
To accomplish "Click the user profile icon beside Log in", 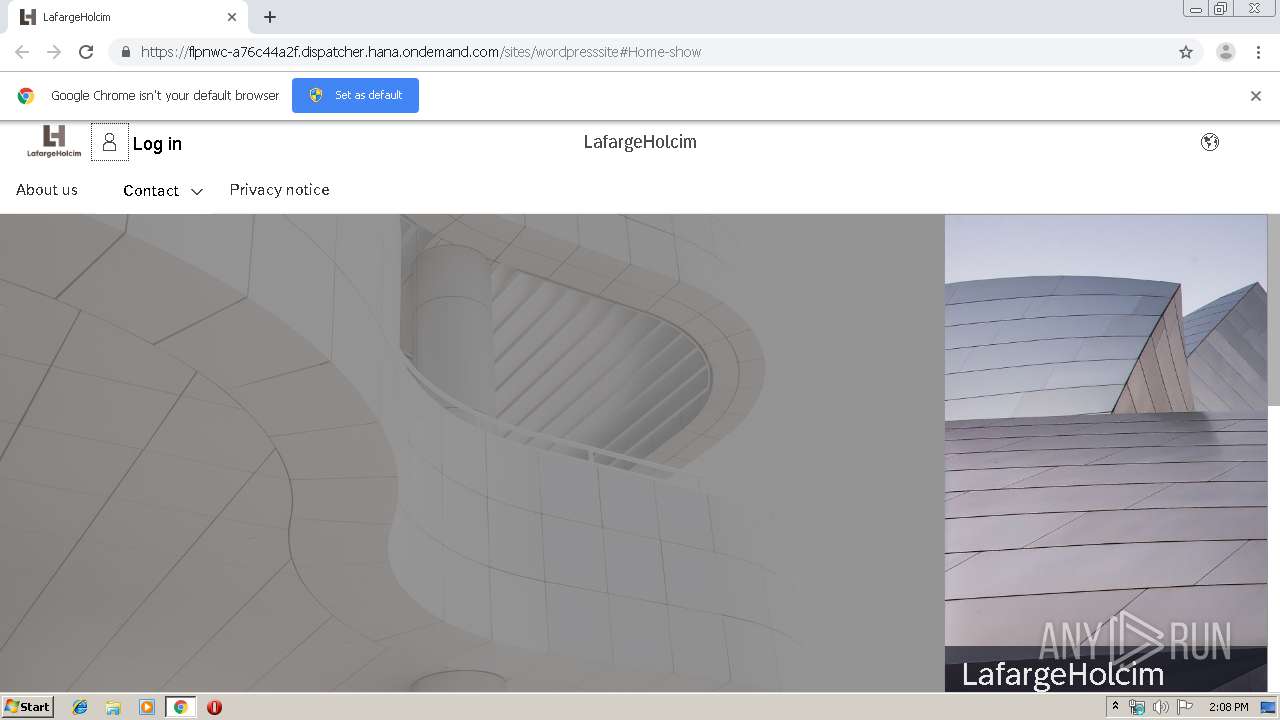I will click(110, 142).
